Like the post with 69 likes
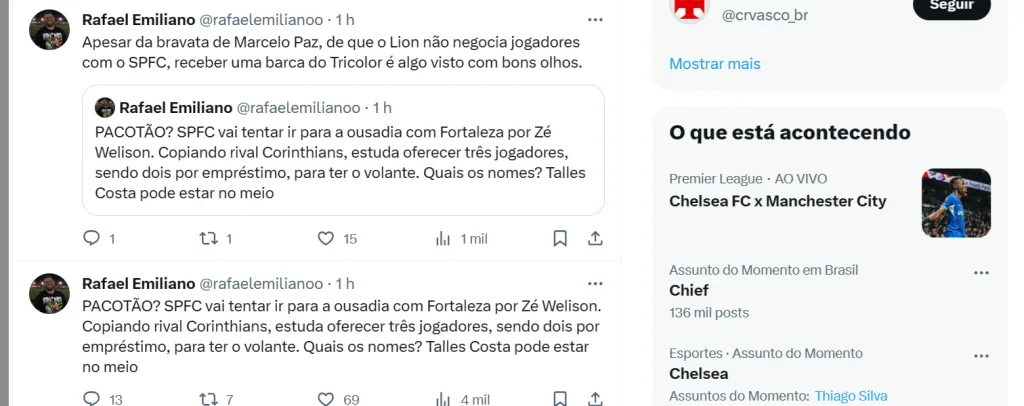 click(x=325, y=399)
